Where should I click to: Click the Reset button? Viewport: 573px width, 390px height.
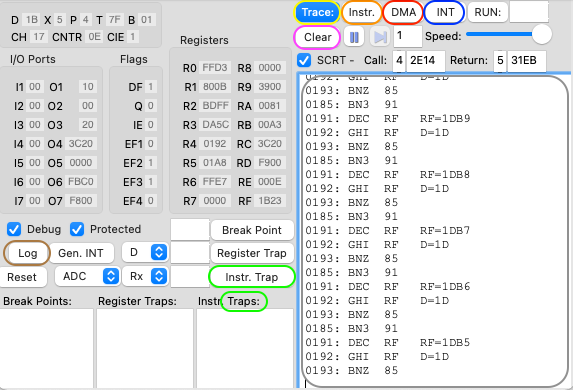[x=22, y=277]
